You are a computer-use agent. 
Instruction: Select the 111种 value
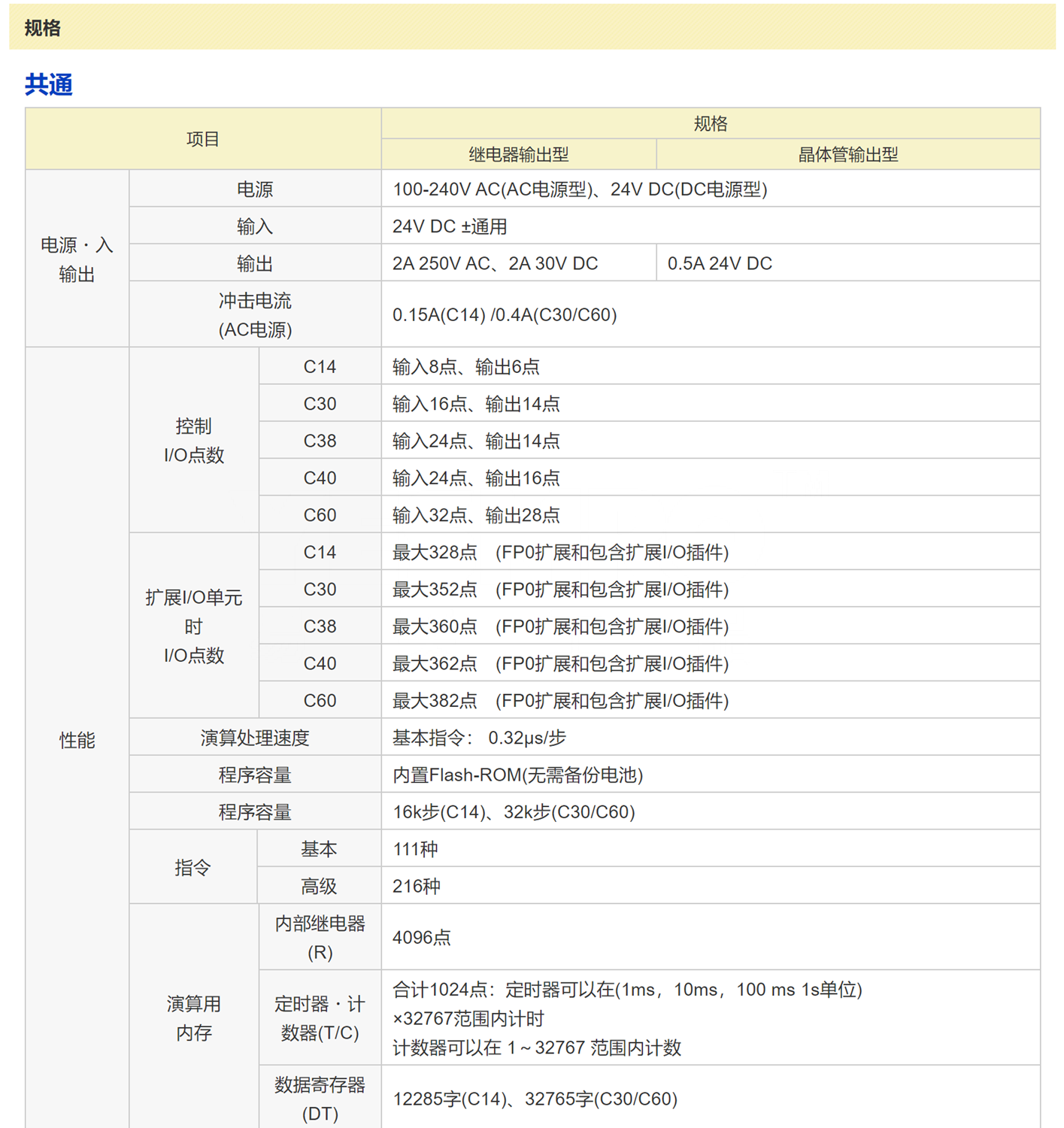pos(711,849)
